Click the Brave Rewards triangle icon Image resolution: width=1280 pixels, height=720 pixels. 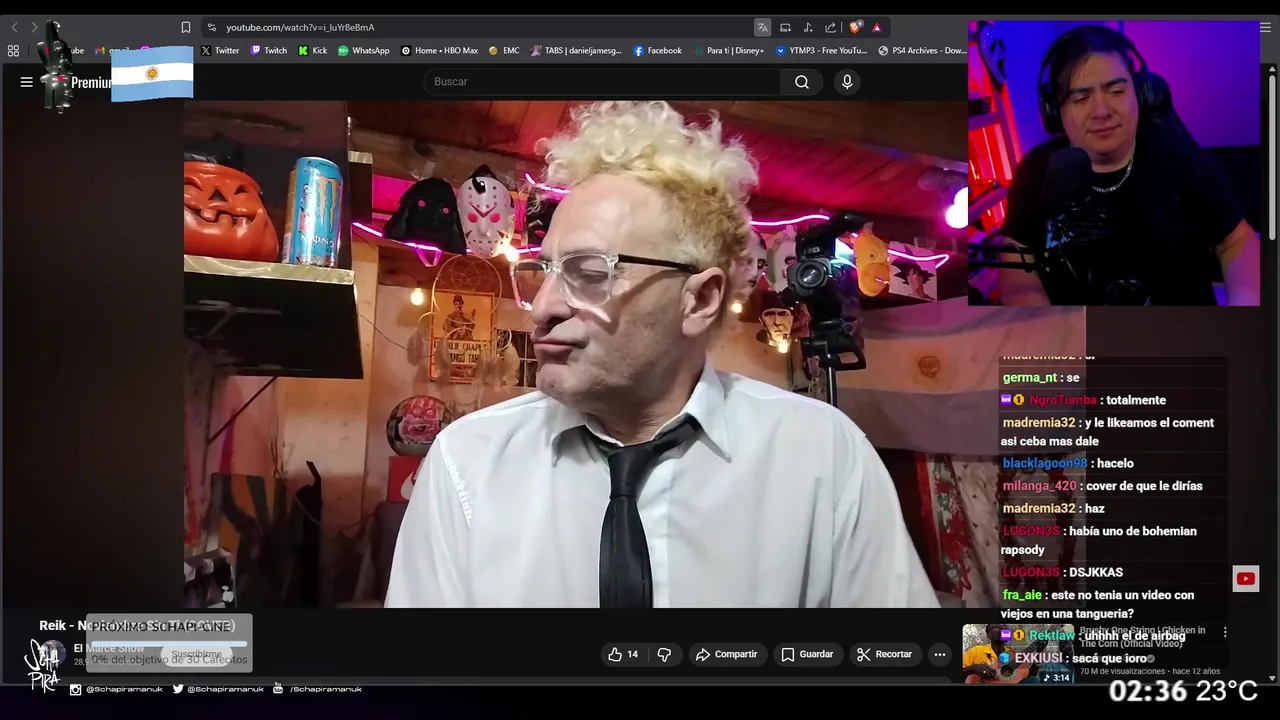pyautogui.click(x=877, y=27)
